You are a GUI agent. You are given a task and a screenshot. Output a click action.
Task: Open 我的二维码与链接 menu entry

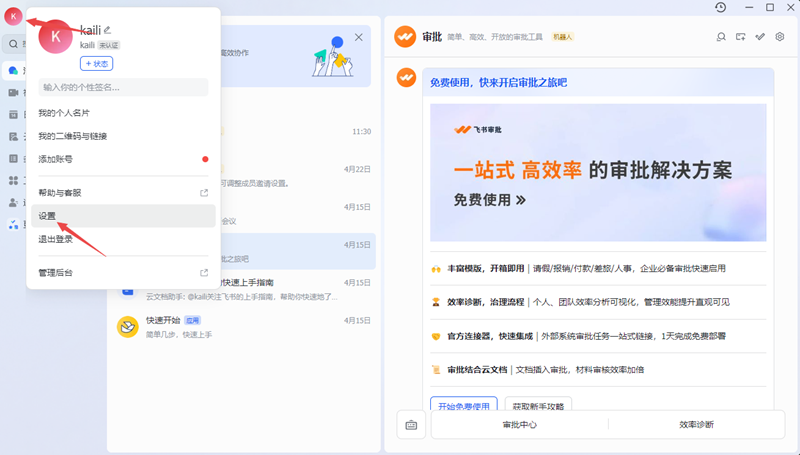pos(123,136)
